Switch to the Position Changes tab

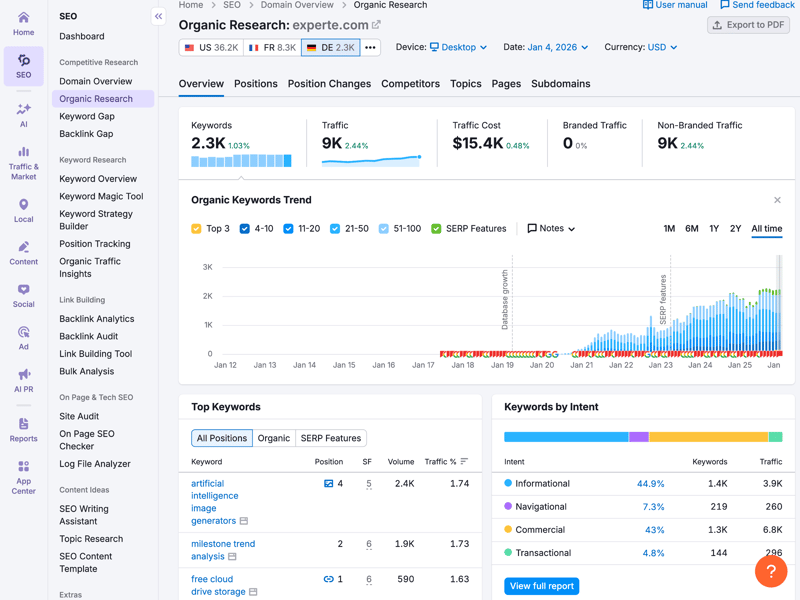329,84
